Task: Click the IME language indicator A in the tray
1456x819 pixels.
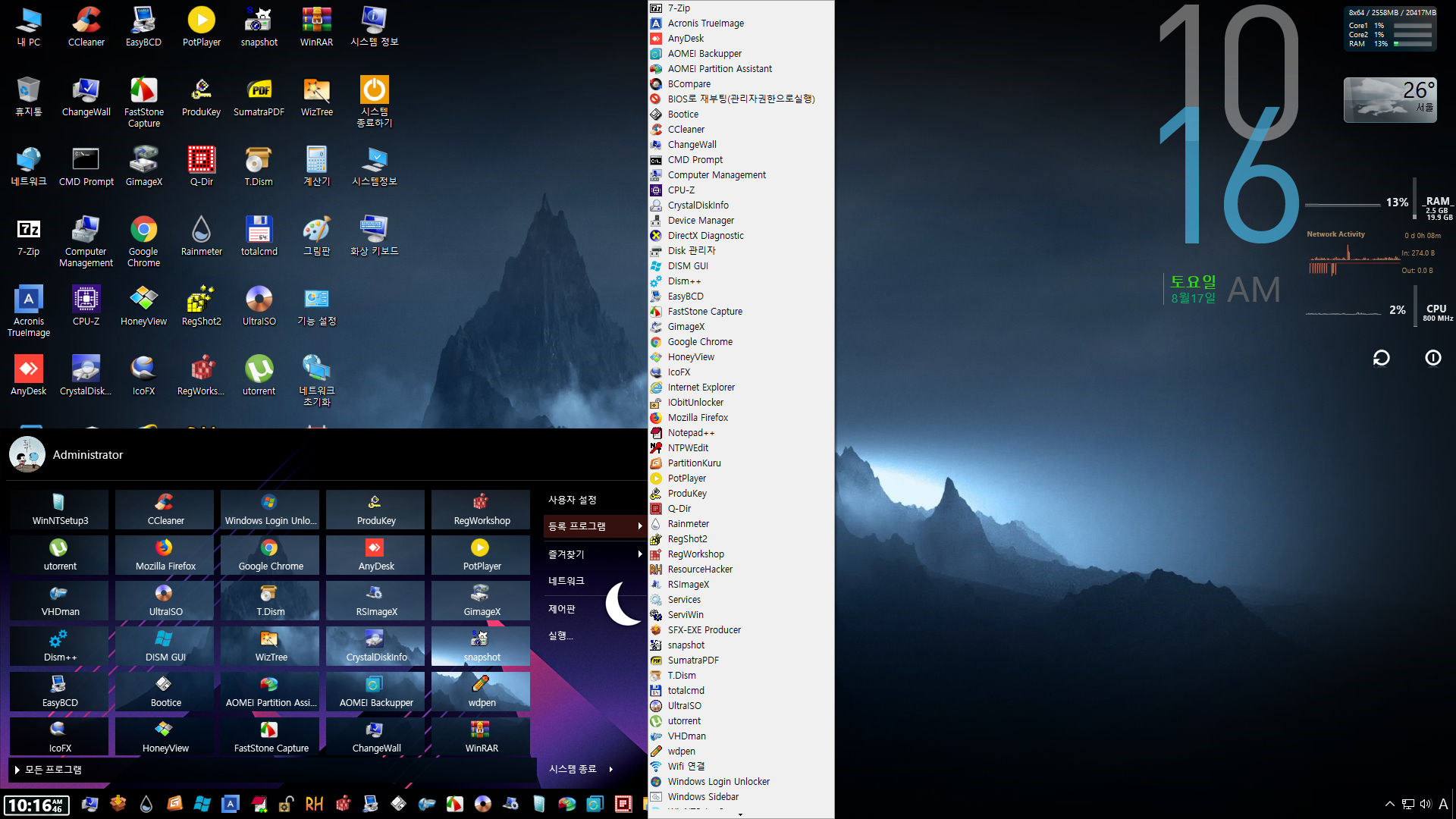Action: click(x=1443, y=804)
